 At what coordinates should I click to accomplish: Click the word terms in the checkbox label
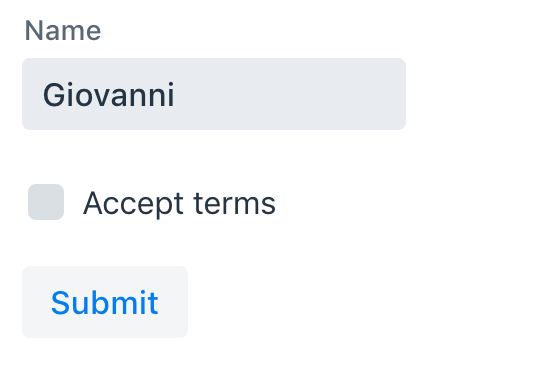click(235, 203)
